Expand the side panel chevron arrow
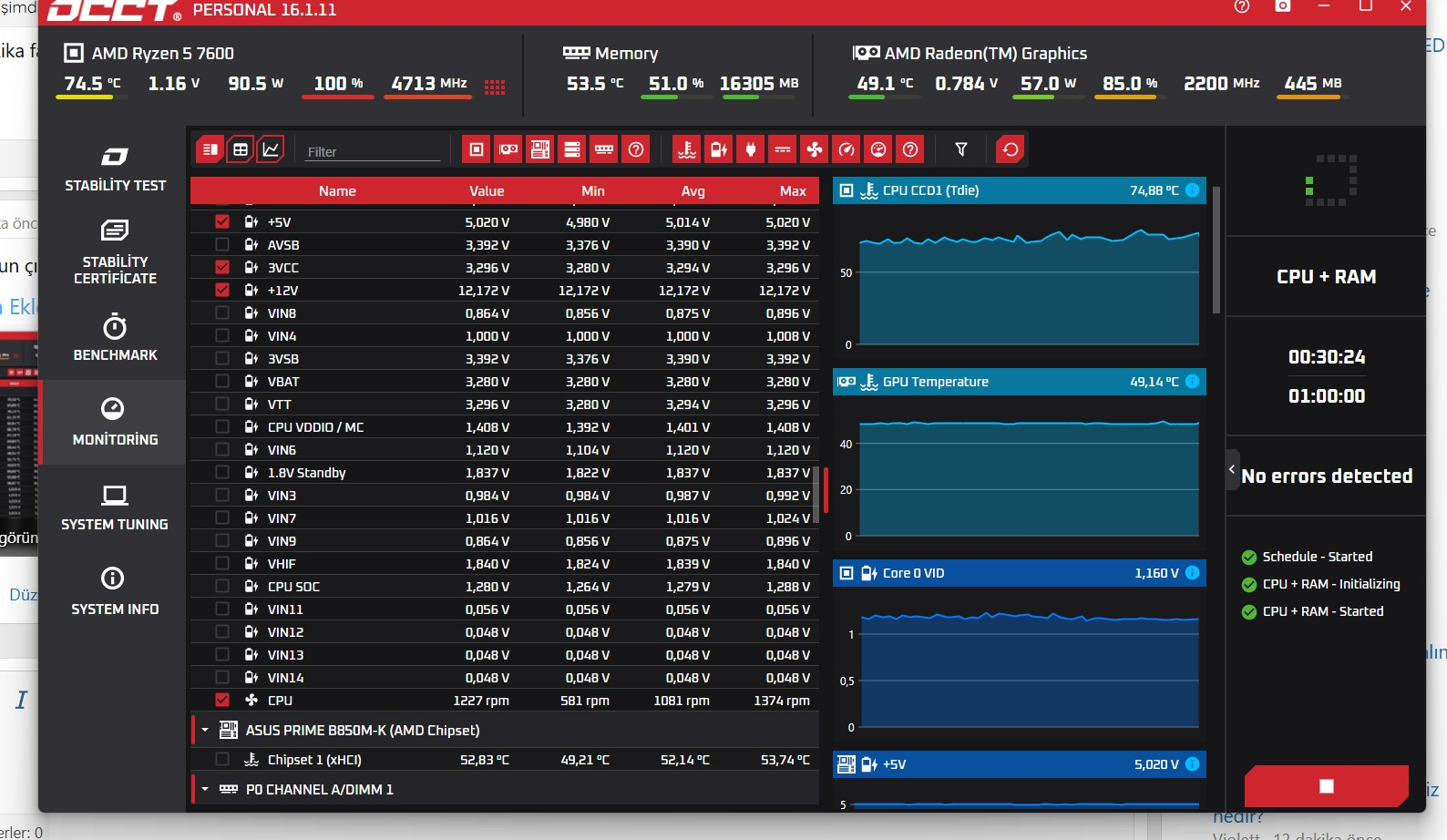The width and height of the screenshot is (1447, 840). [x=1232, y=470]
